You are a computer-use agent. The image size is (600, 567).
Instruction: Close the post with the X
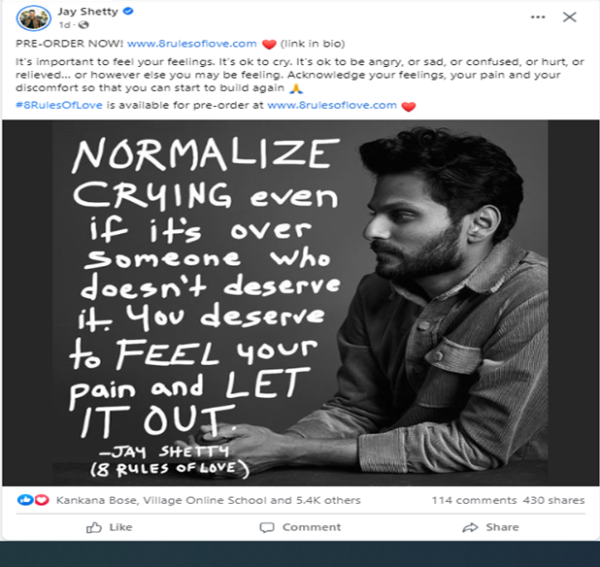click(569, 17)
